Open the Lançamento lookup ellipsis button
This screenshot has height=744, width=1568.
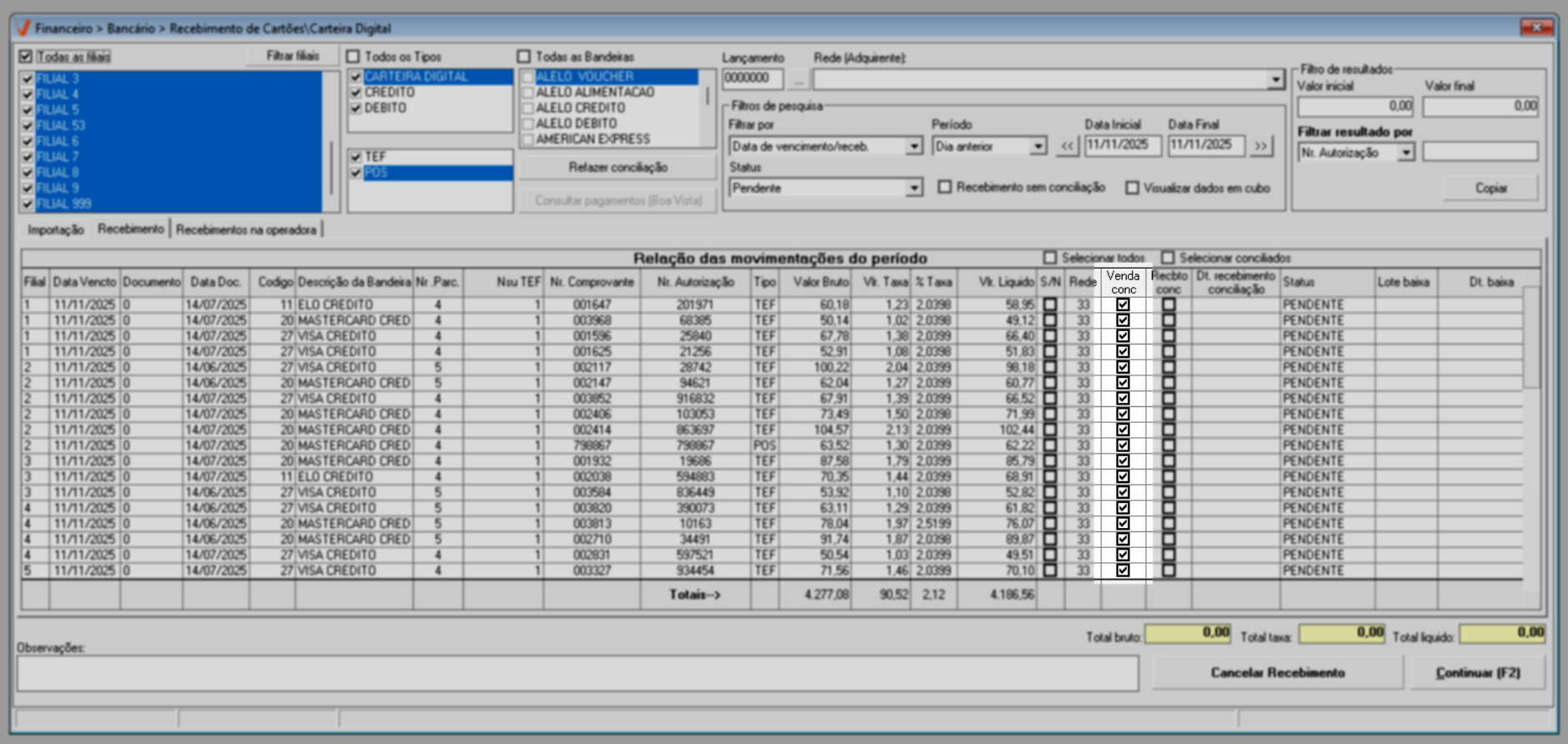click(798, 80)
